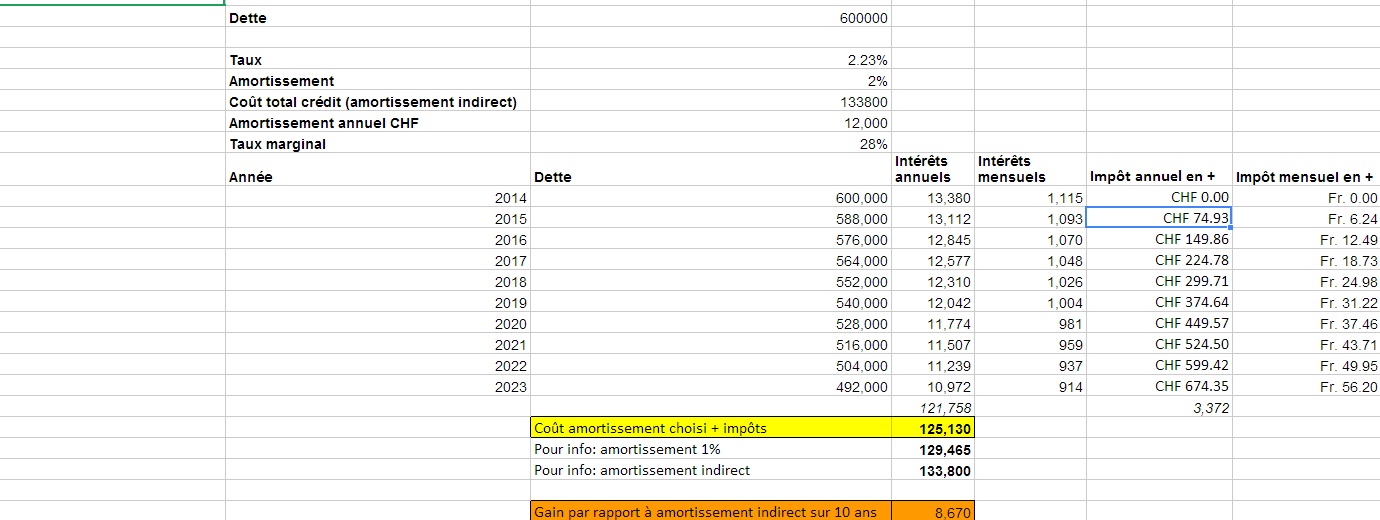Screen dimensions: 1380x520
Task: Select the orange 8,670 cell
Action: coord(932,511)
